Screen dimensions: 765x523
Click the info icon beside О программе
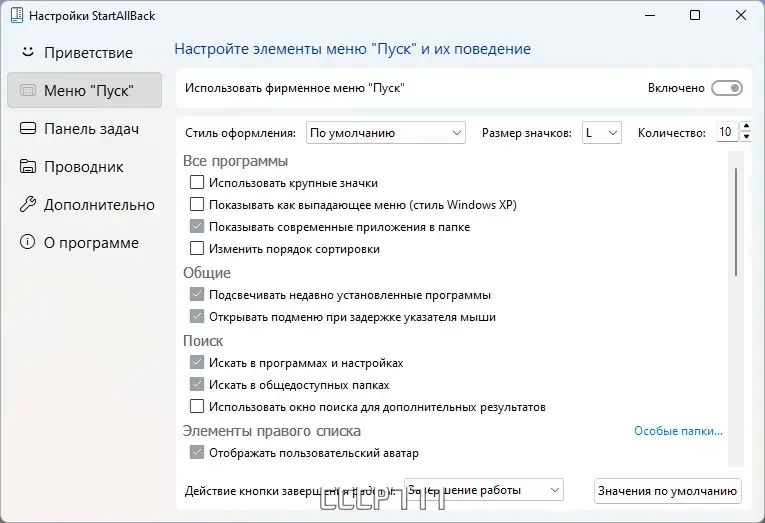pos(28,242)
